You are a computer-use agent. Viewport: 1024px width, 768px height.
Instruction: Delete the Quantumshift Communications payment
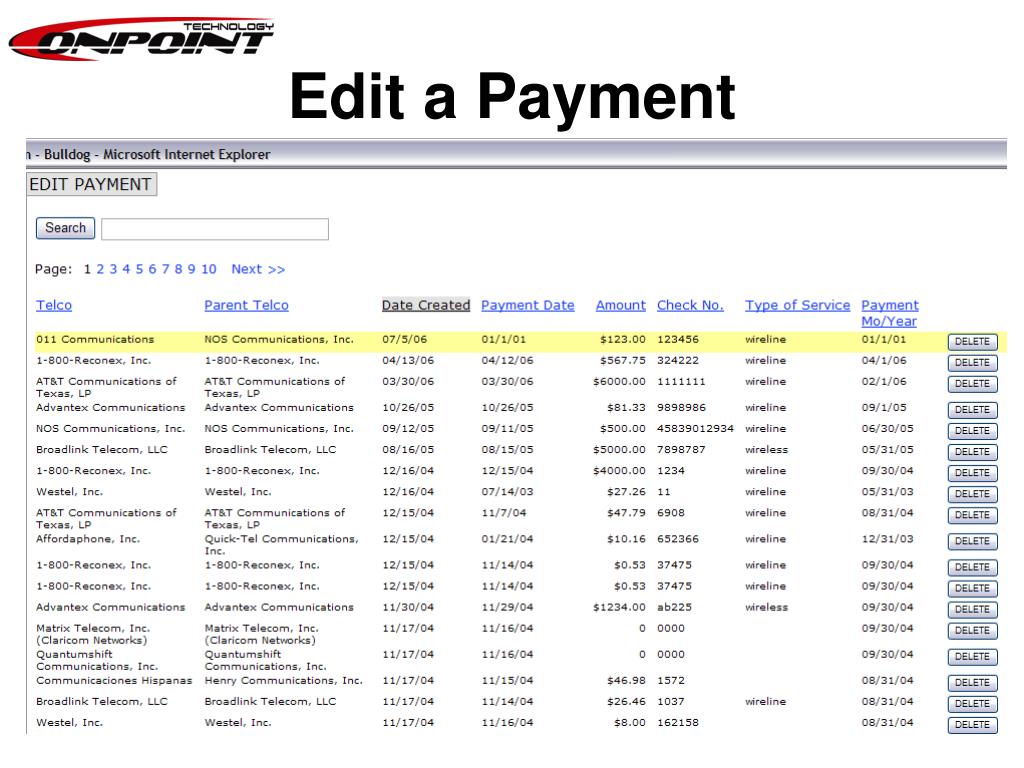[x=972, y=656]
